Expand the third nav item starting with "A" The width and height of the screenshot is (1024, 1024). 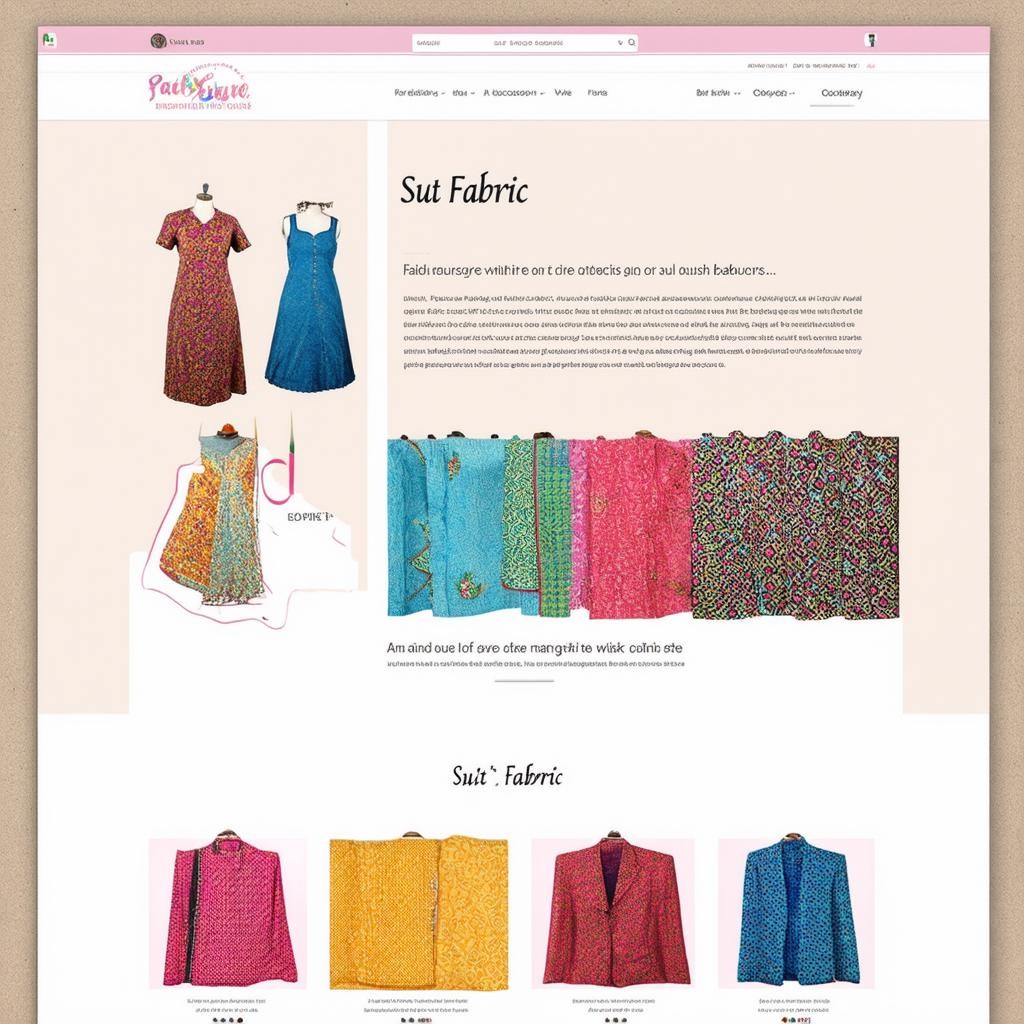(513, 93)
